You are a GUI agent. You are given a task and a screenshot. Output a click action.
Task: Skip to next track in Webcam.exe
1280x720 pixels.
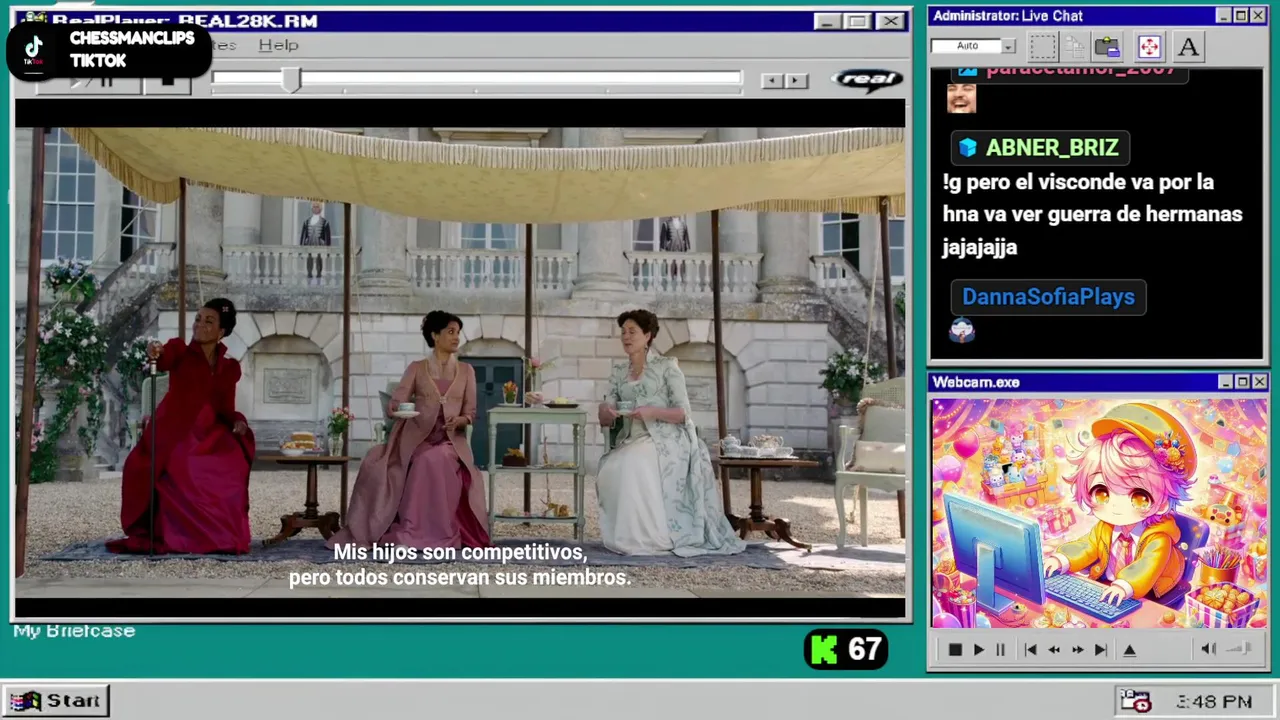(1101, 650)
